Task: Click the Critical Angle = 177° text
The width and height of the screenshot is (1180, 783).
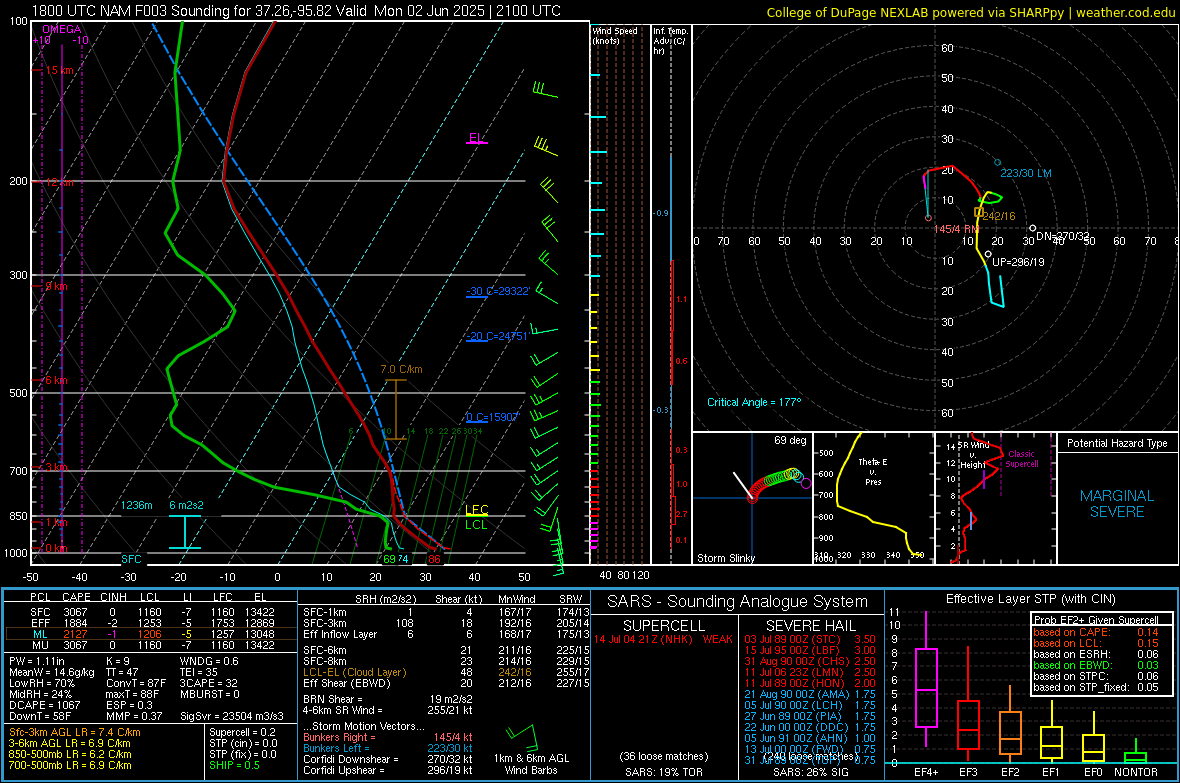Action: 754,402
